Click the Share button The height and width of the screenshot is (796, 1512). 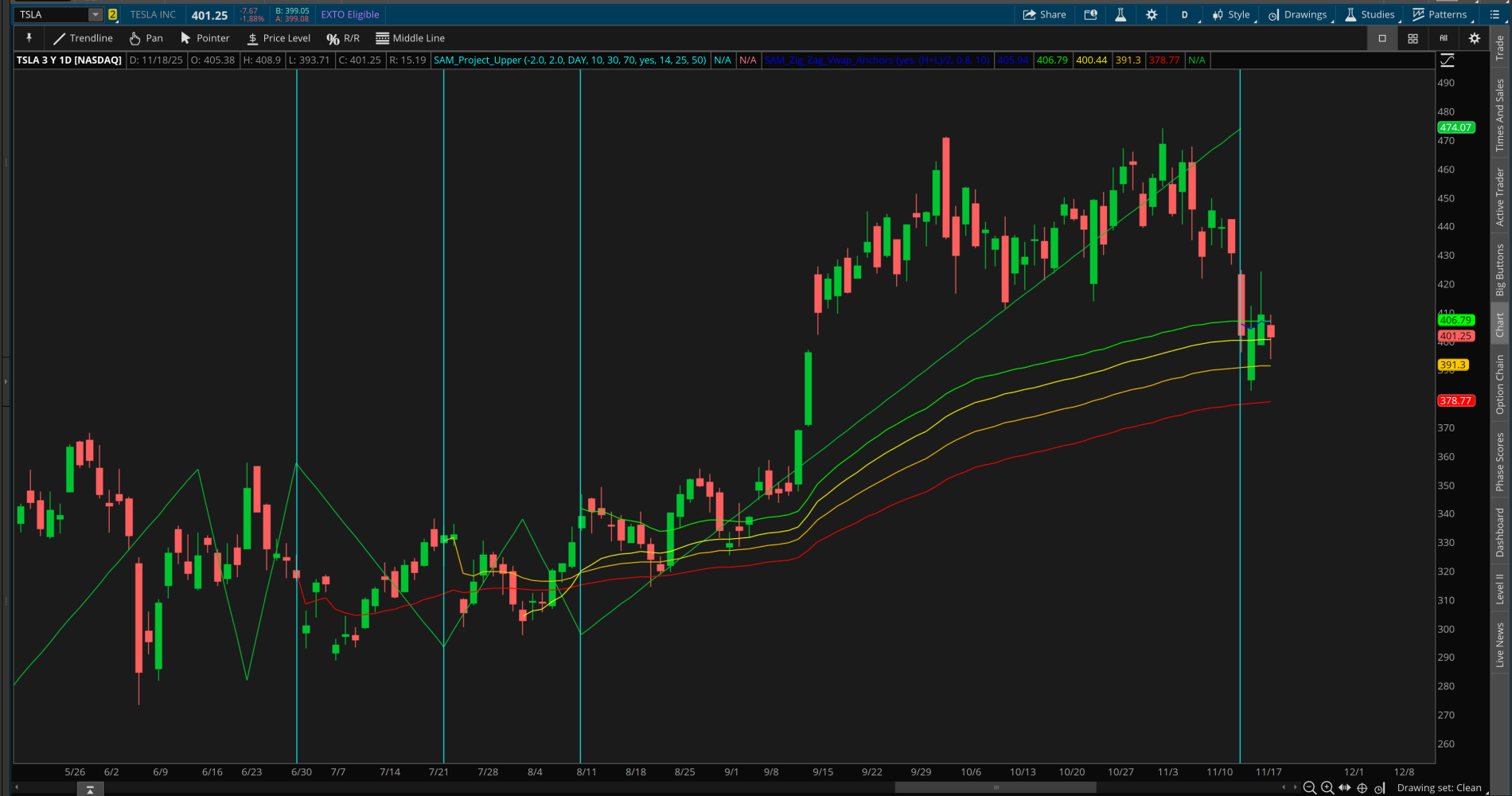[x=1044, y=14]
